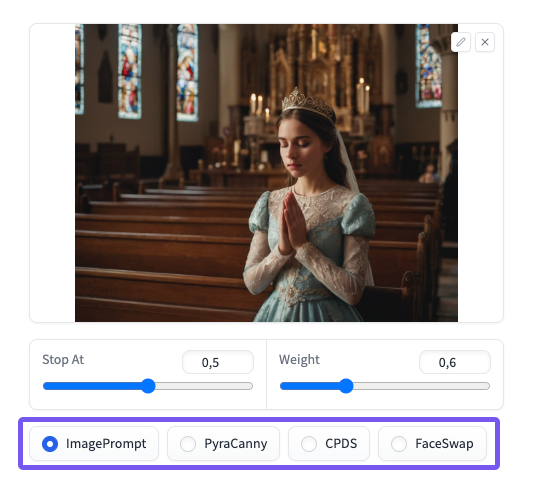Image resolution: width=533 pixels, height=494 pixels.
Task: Click the blank area left of the image
Action: [52, 173]
